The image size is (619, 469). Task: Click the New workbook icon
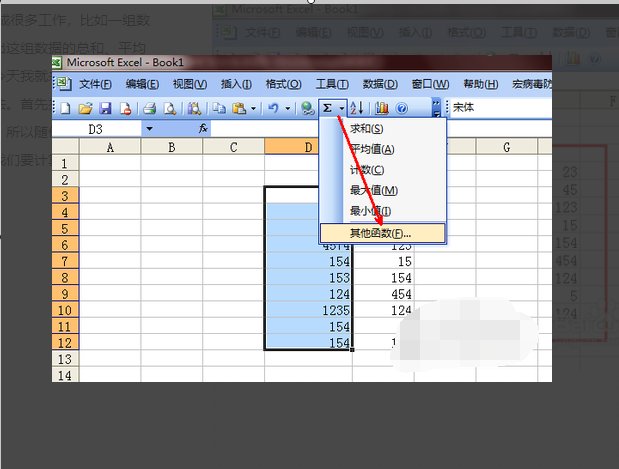(x=65, y=108)
